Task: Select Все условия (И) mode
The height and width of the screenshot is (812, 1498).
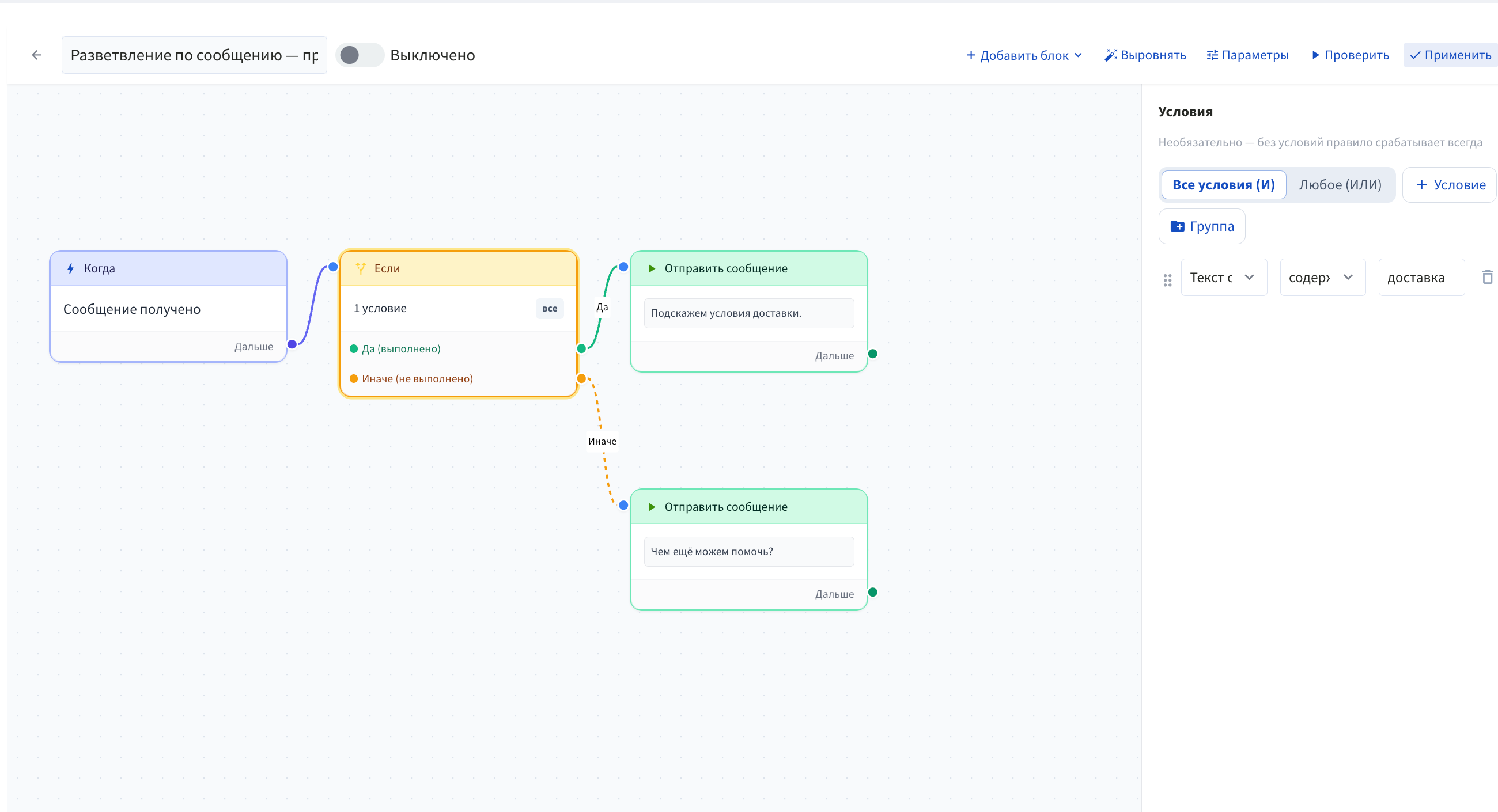Action: [x=1223, y=185]
